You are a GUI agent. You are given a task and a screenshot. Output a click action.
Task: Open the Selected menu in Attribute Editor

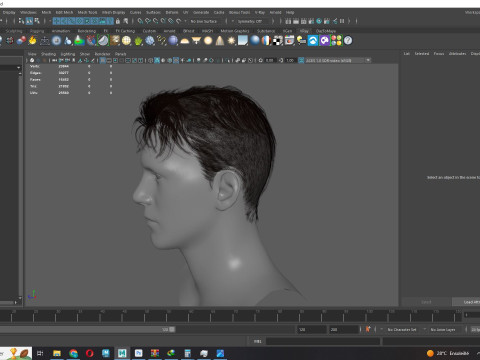422,54
